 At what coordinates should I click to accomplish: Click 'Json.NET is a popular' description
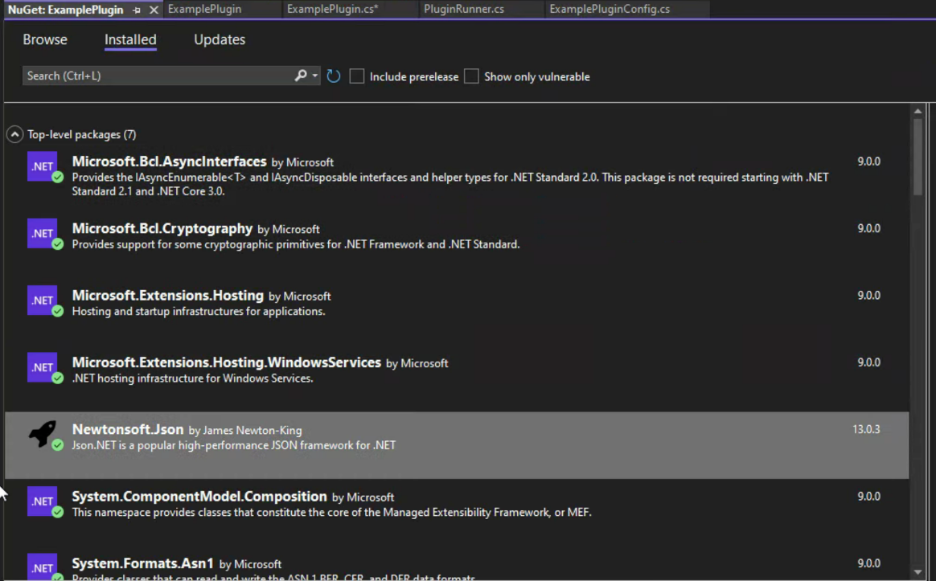click(x=233, y=445)
